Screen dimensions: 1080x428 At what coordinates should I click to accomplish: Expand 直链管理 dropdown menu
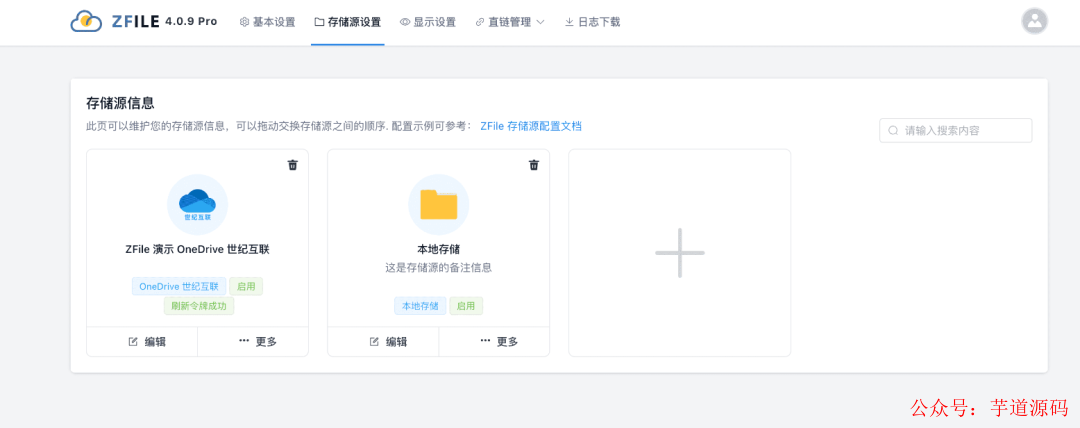(510, 22)
